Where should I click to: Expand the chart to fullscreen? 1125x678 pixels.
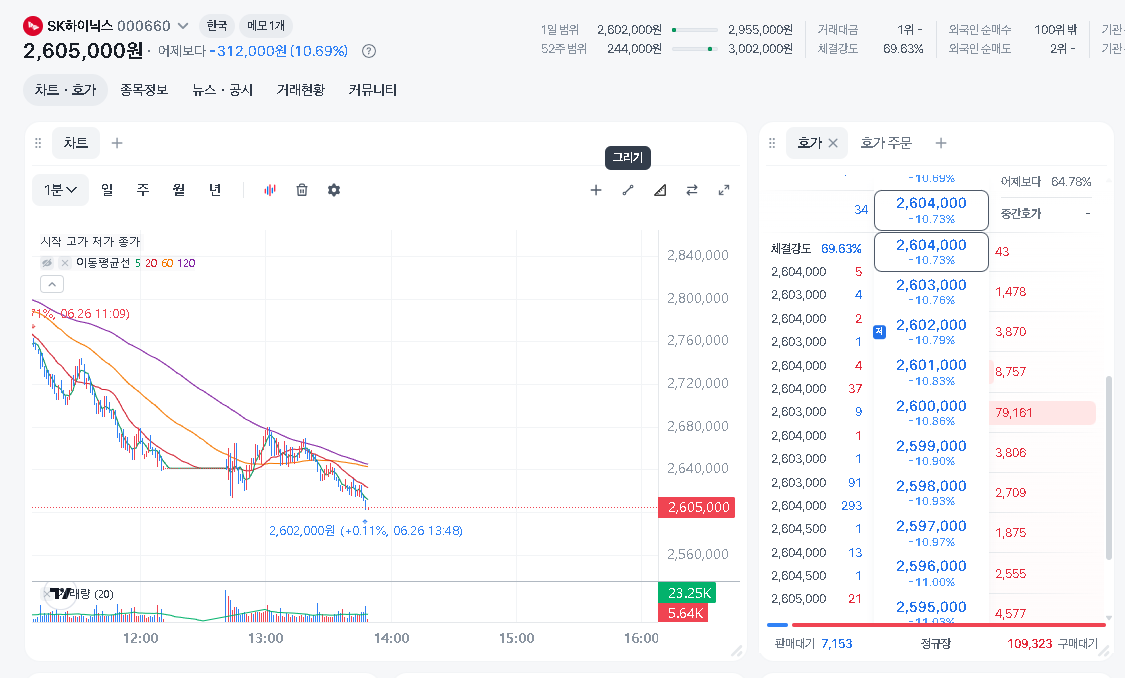pyautogui.click(x=724, y=190)
